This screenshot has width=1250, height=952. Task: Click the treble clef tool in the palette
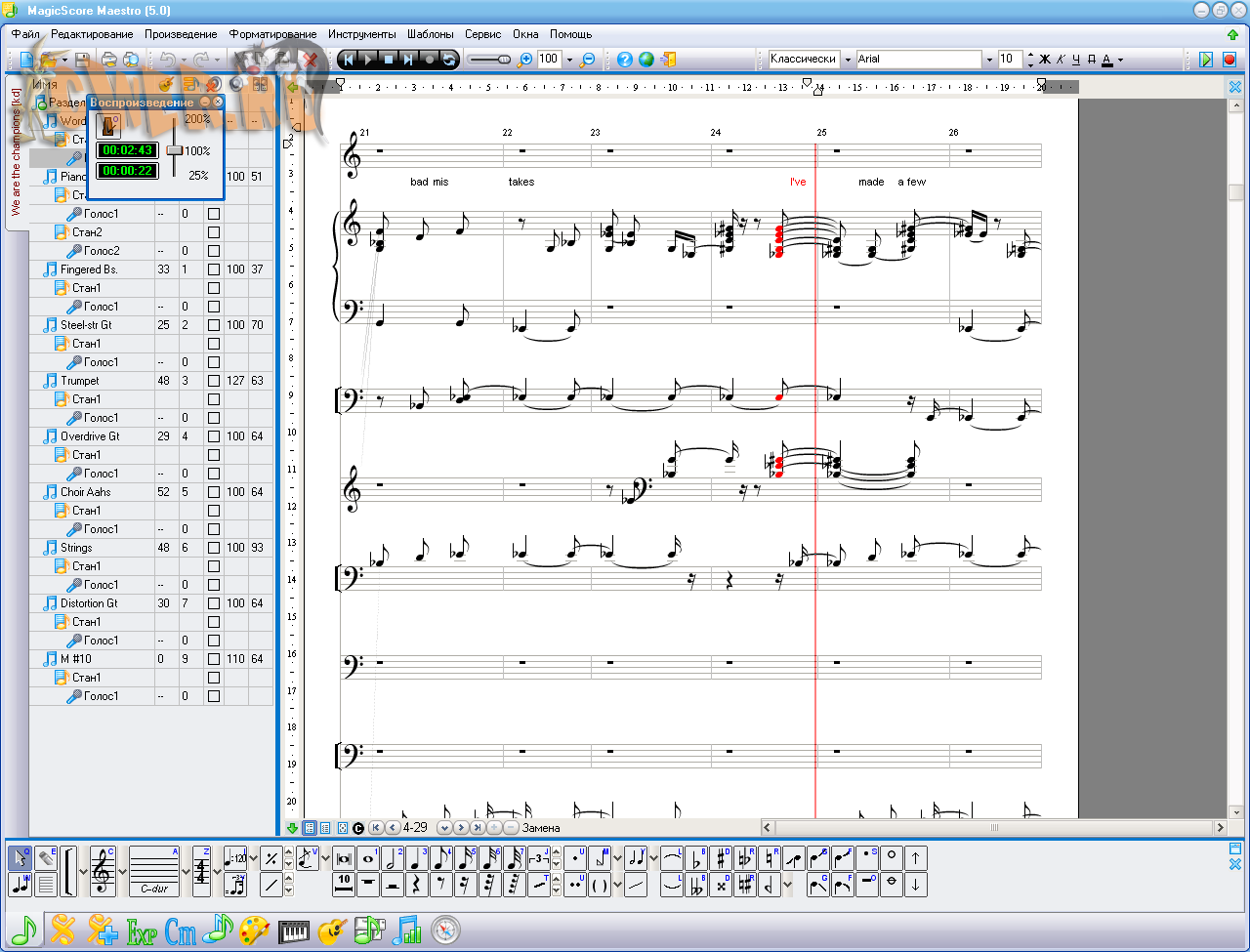tap(103, 870)
